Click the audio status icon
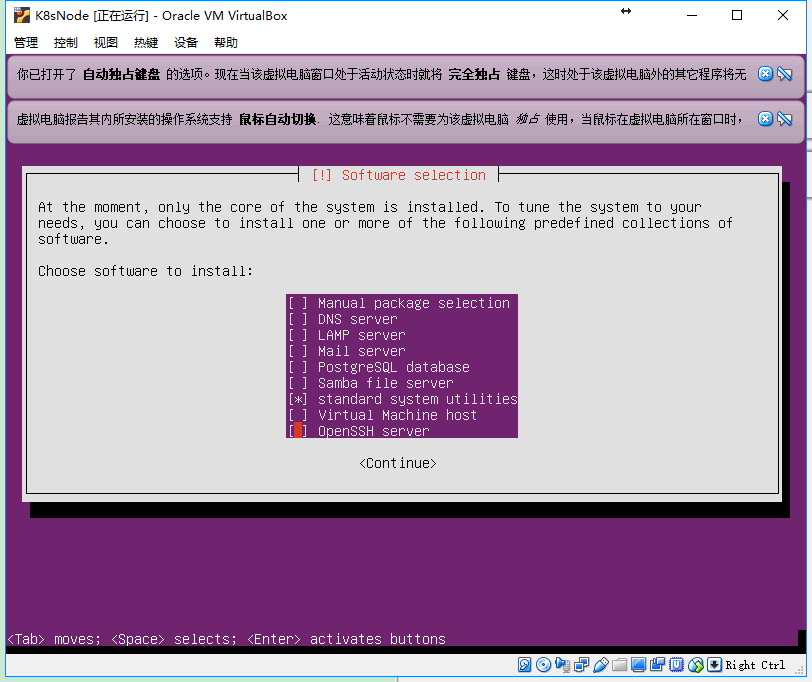Viewport: 812px width, 682px height. tap(562, 665)
